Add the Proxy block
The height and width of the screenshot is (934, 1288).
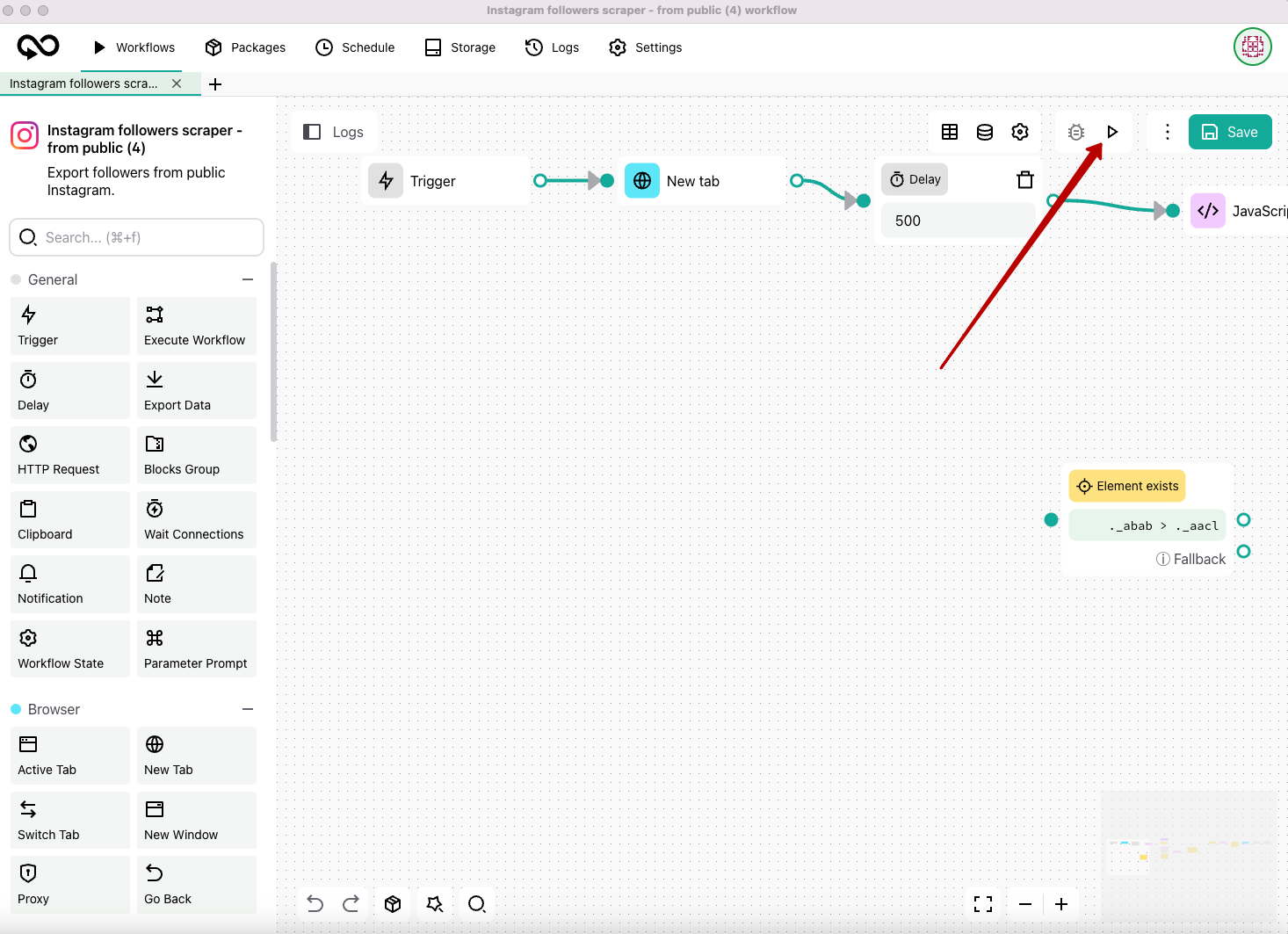point(70,885)
